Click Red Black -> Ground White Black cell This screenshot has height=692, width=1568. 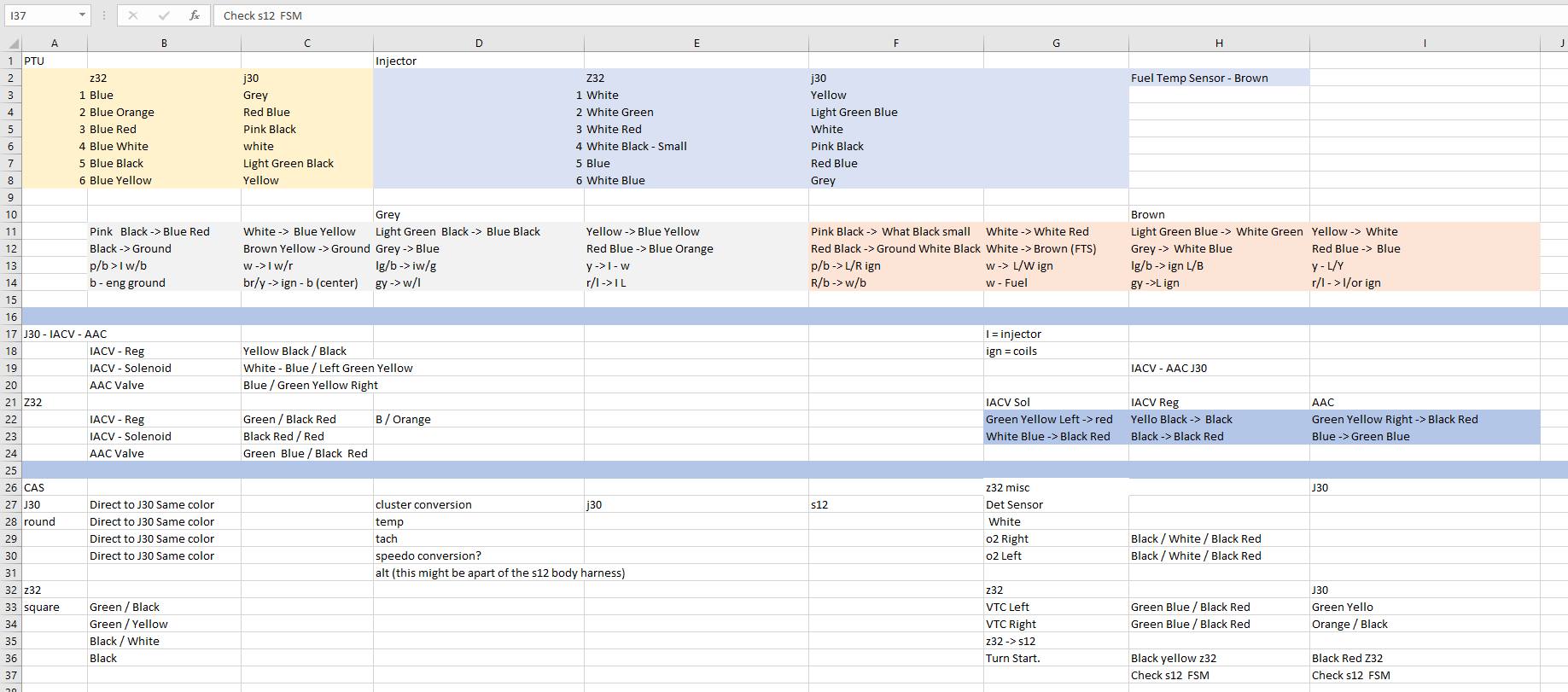(x=896, y=248)
